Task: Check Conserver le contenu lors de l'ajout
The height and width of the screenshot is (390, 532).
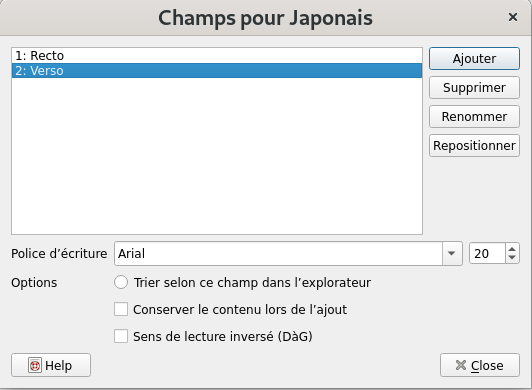Action: 121,309
